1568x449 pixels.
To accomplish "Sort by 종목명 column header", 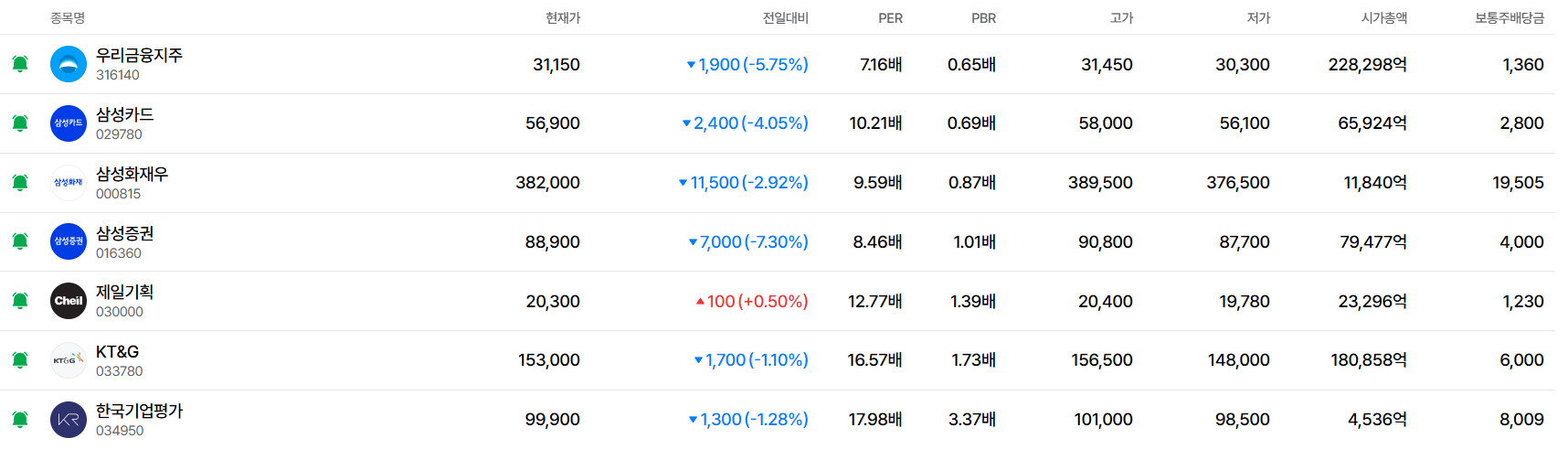I will pos(68,18).
